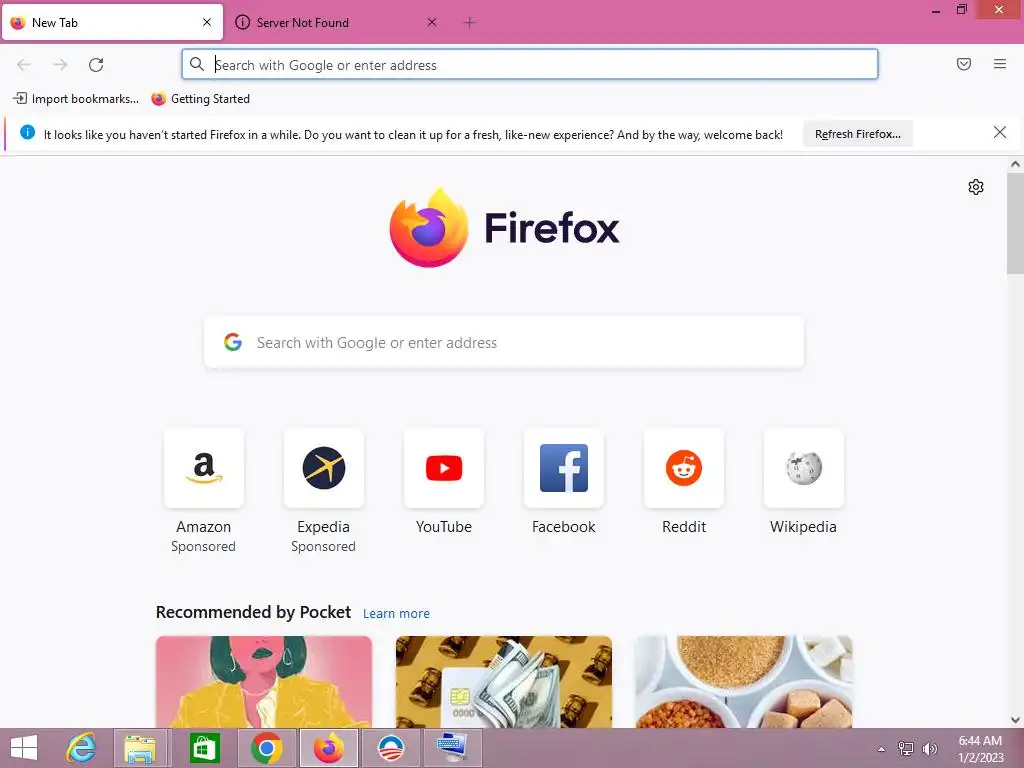Open Windows Start button
Screen dimensions: 1024x768
coord(24,748)
